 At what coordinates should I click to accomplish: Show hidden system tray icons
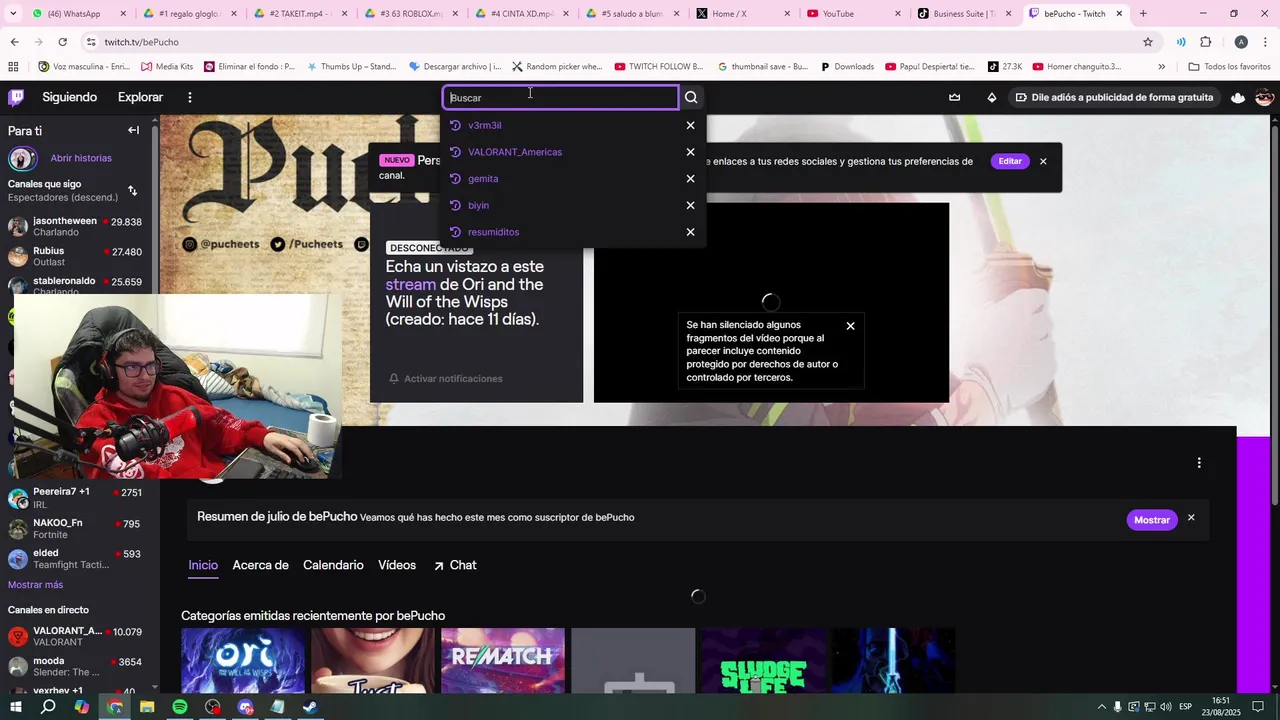pyautogui.click(x=1102, y=707)
